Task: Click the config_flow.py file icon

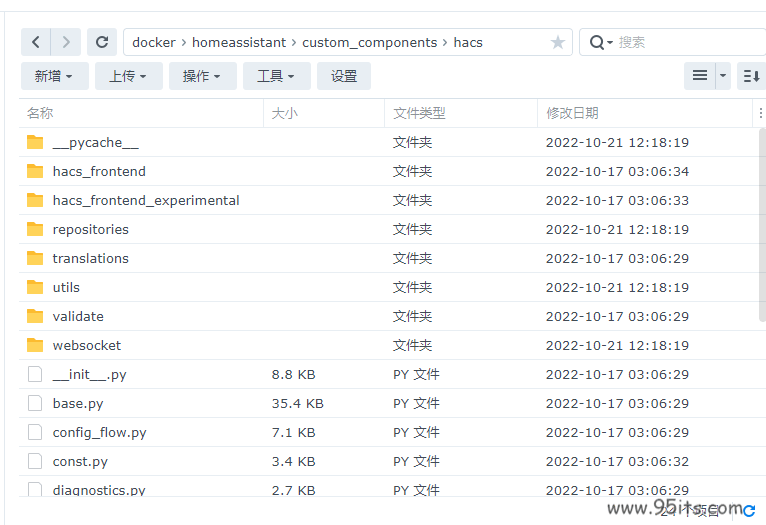Action: pos(35,432)
